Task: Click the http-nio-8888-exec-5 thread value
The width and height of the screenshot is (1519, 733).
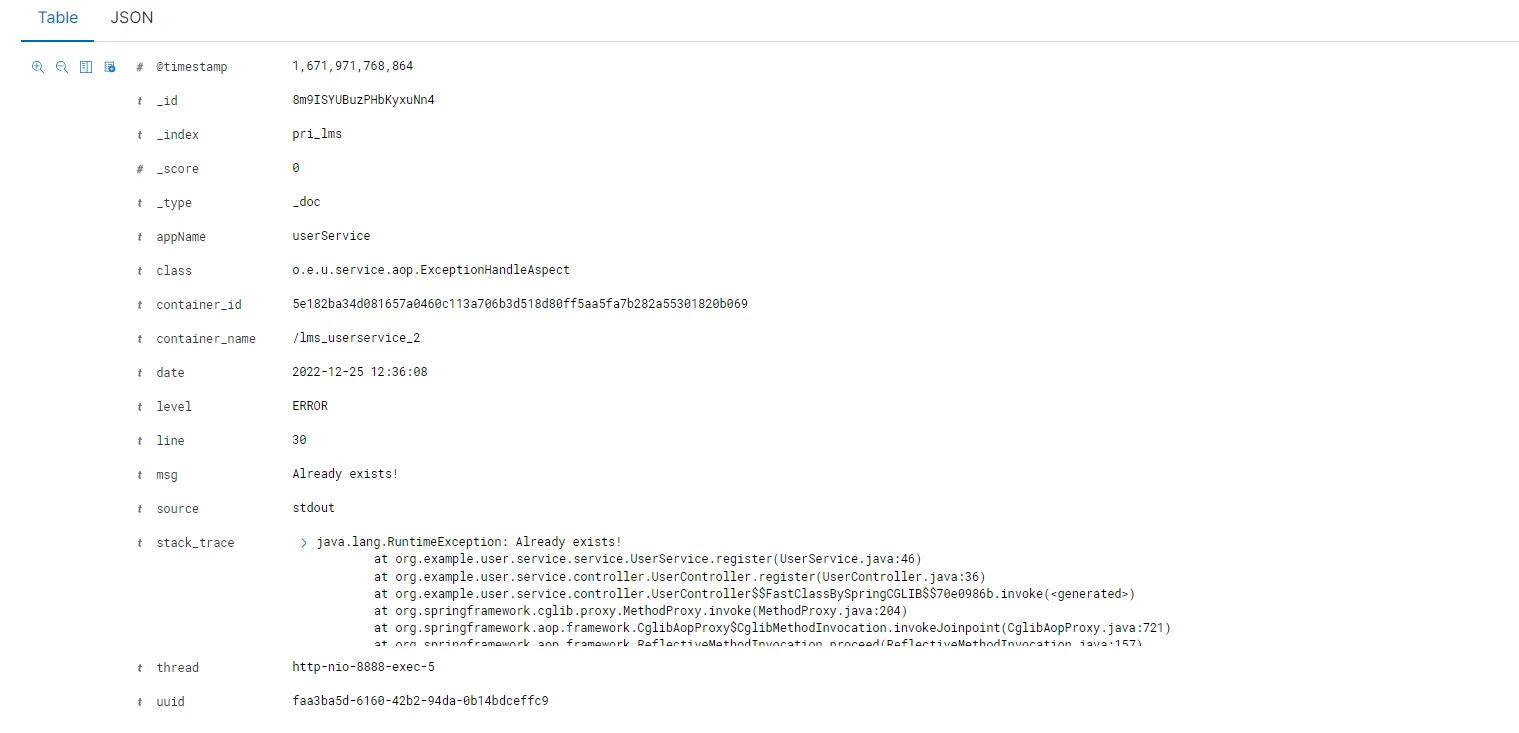Action: (x=363, y=667)
